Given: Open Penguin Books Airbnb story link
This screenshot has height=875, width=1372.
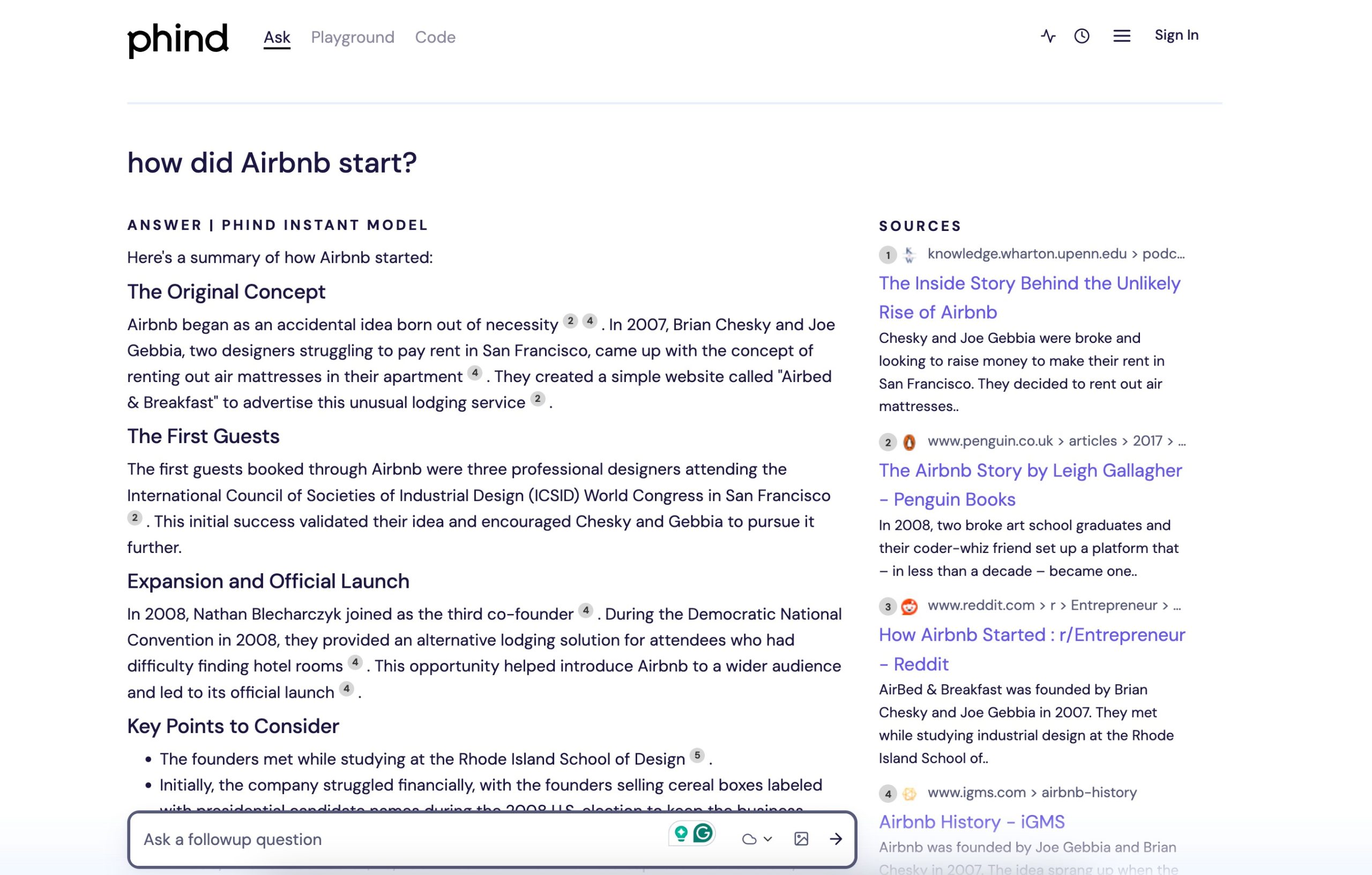Looking at the screenshot, I should pyautogui.click(x=1030, y=484).
